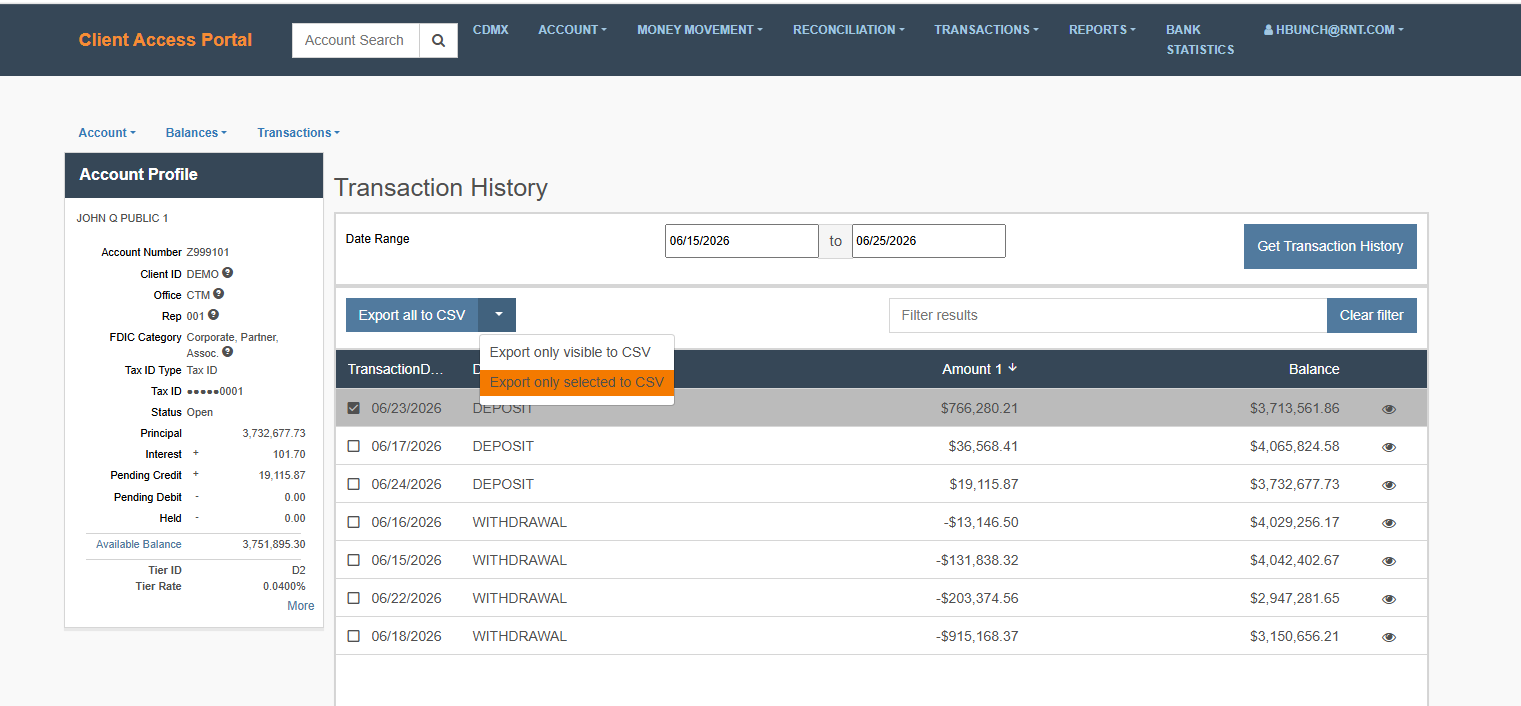
Task: Click the -$131,838.32 amount cell
Action: pos(977,560)
